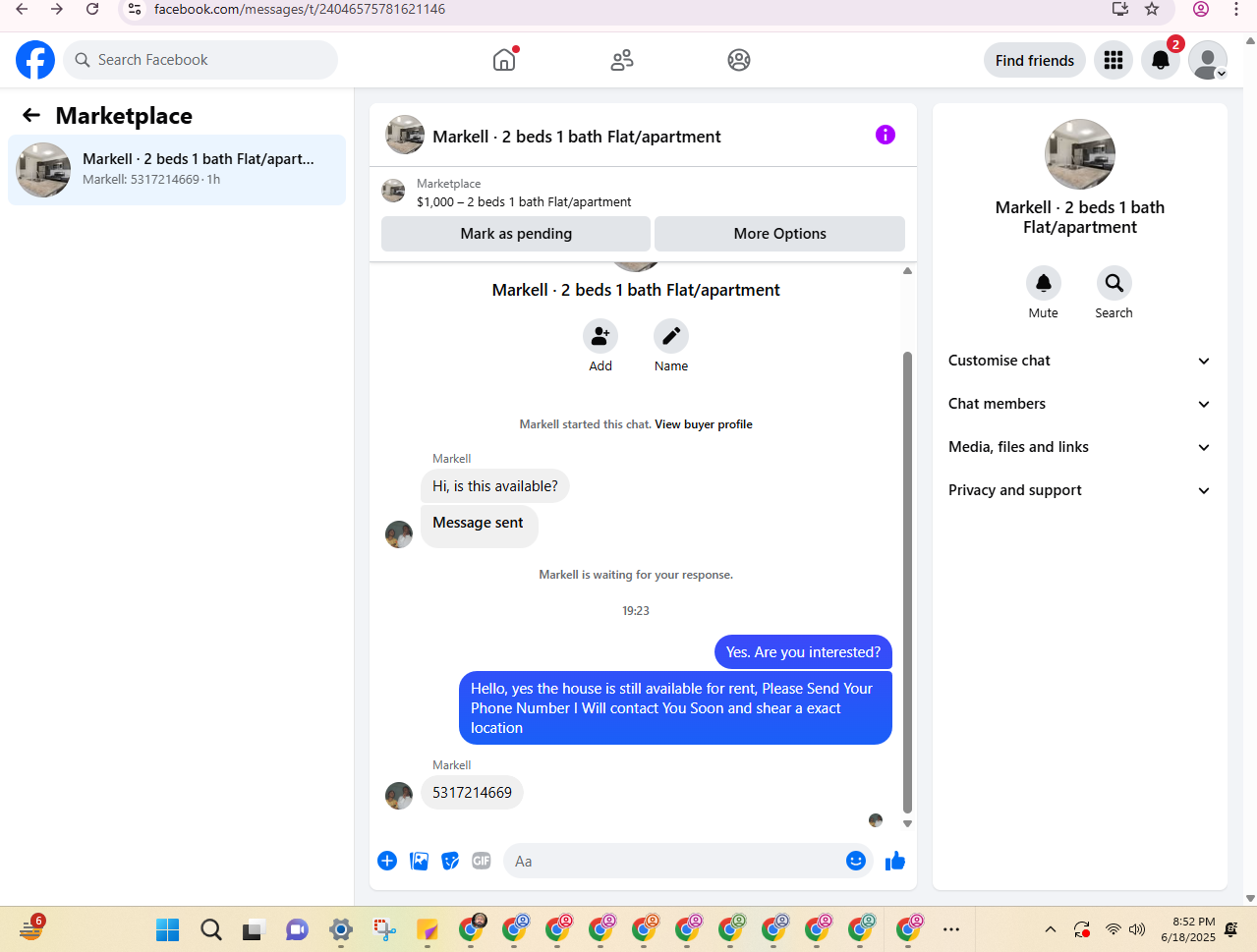1257x952 pixels.
Task: Open the Facebook logo home link
Action: [x=35, y=60]
